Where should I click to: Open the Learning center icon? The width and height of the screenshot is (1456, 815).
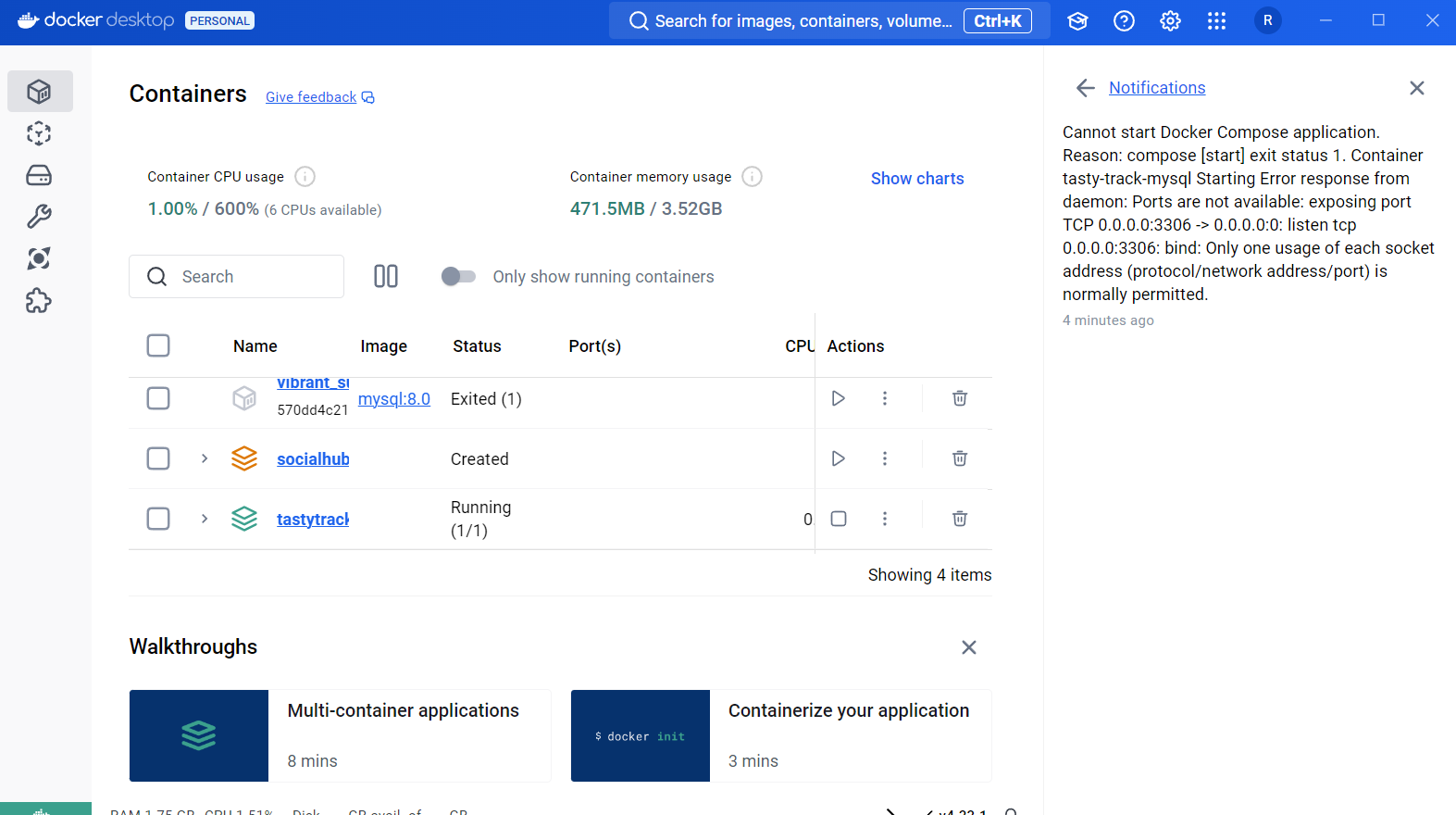[1077, 20]
